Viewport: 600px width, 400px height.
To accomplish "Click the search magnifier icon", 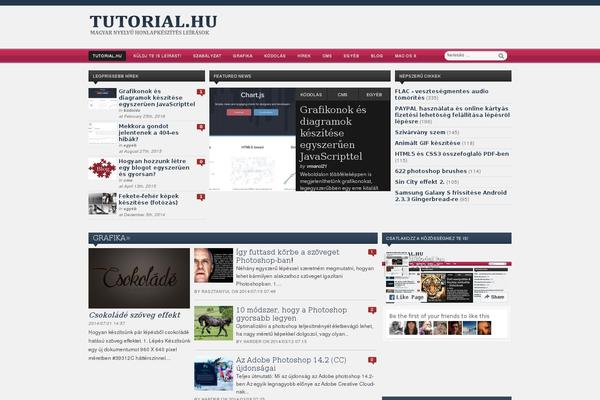I will click(x=501, y=56).
